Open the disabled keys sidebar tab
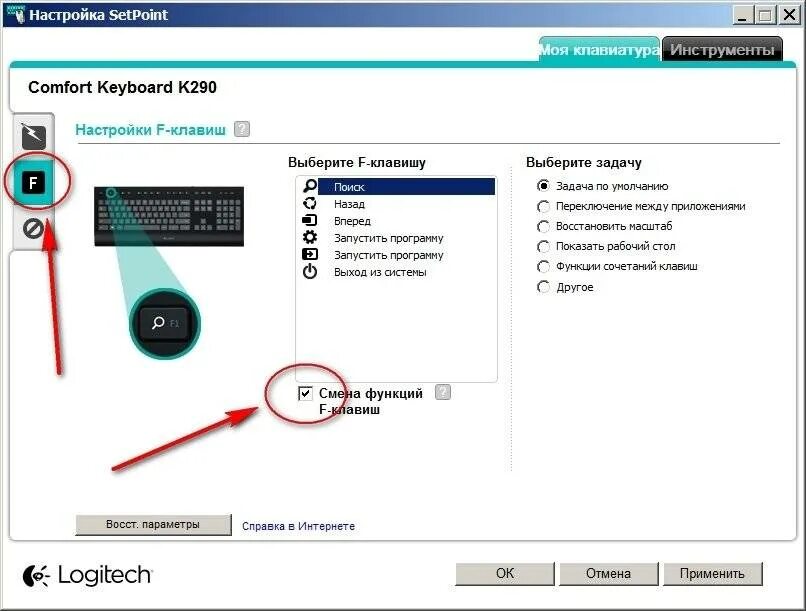 point(33,228)
